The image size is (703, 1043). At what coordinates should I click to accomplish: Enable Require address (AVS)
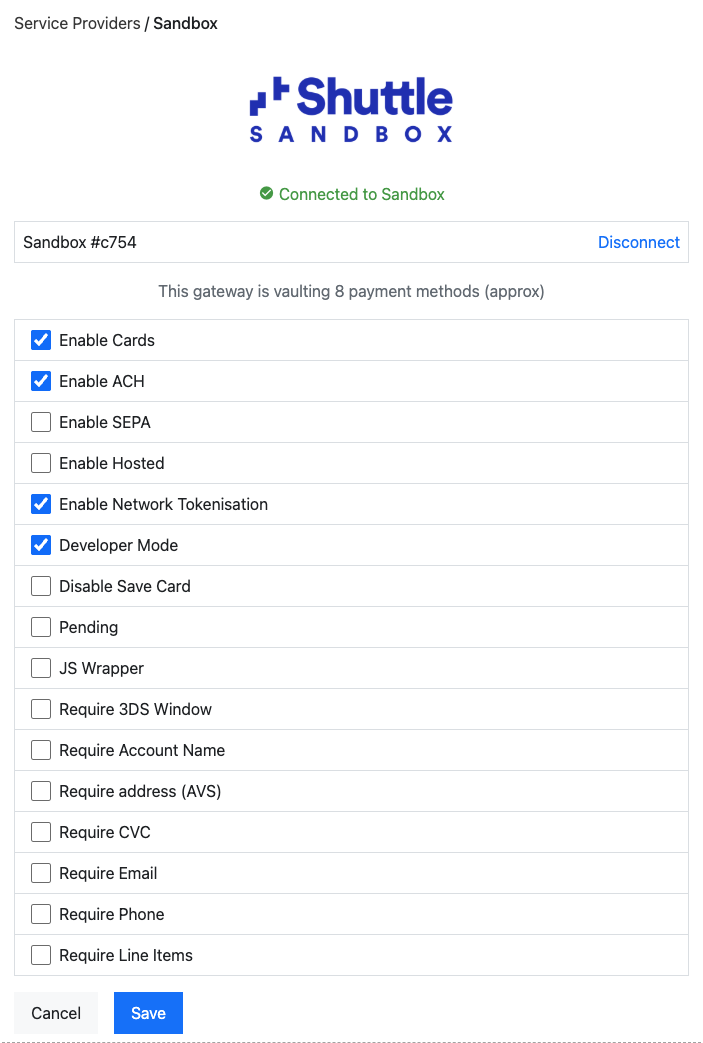(41, 791)
